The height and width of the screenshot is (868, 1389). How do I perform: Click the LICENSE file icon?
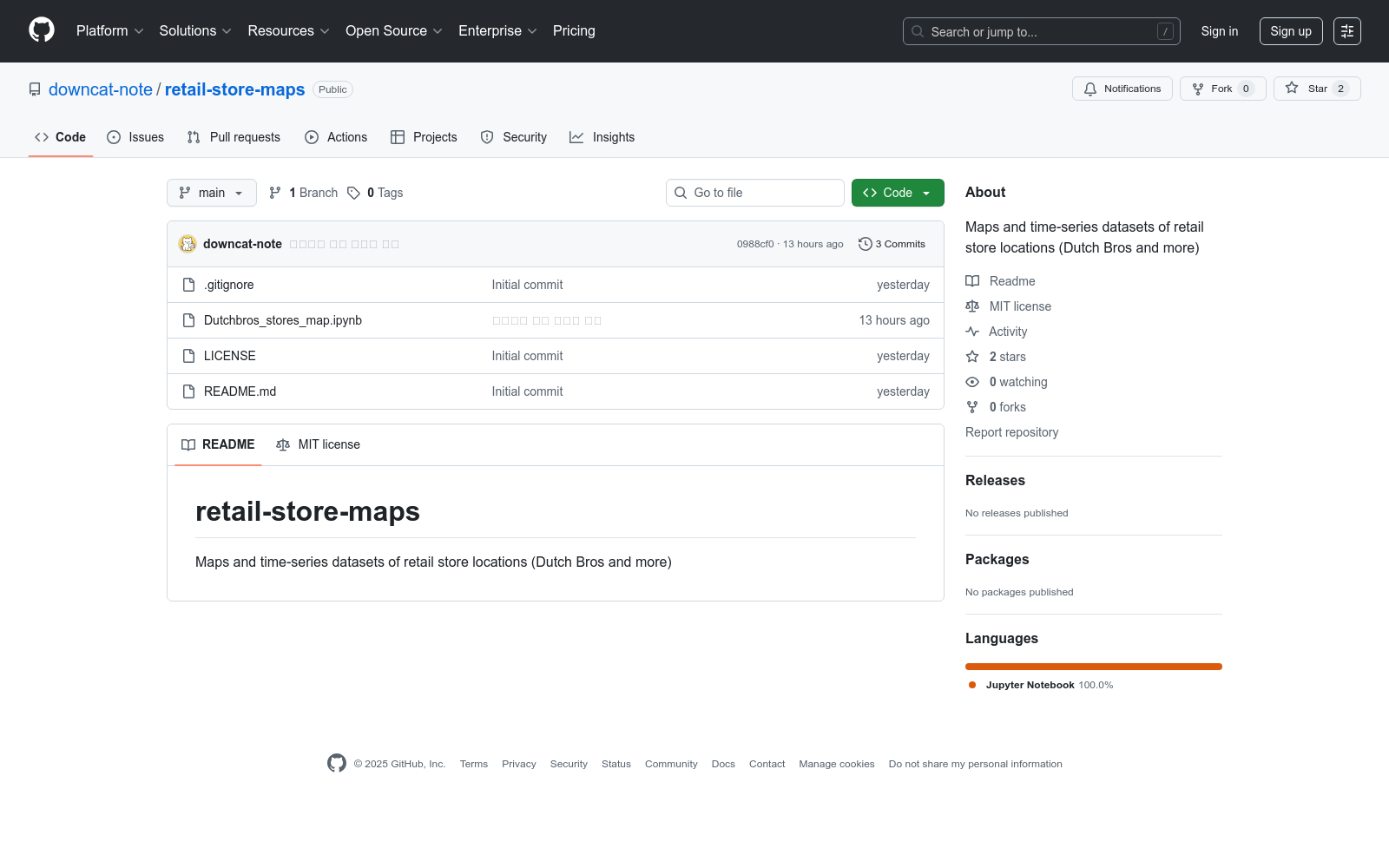point(188,356)
